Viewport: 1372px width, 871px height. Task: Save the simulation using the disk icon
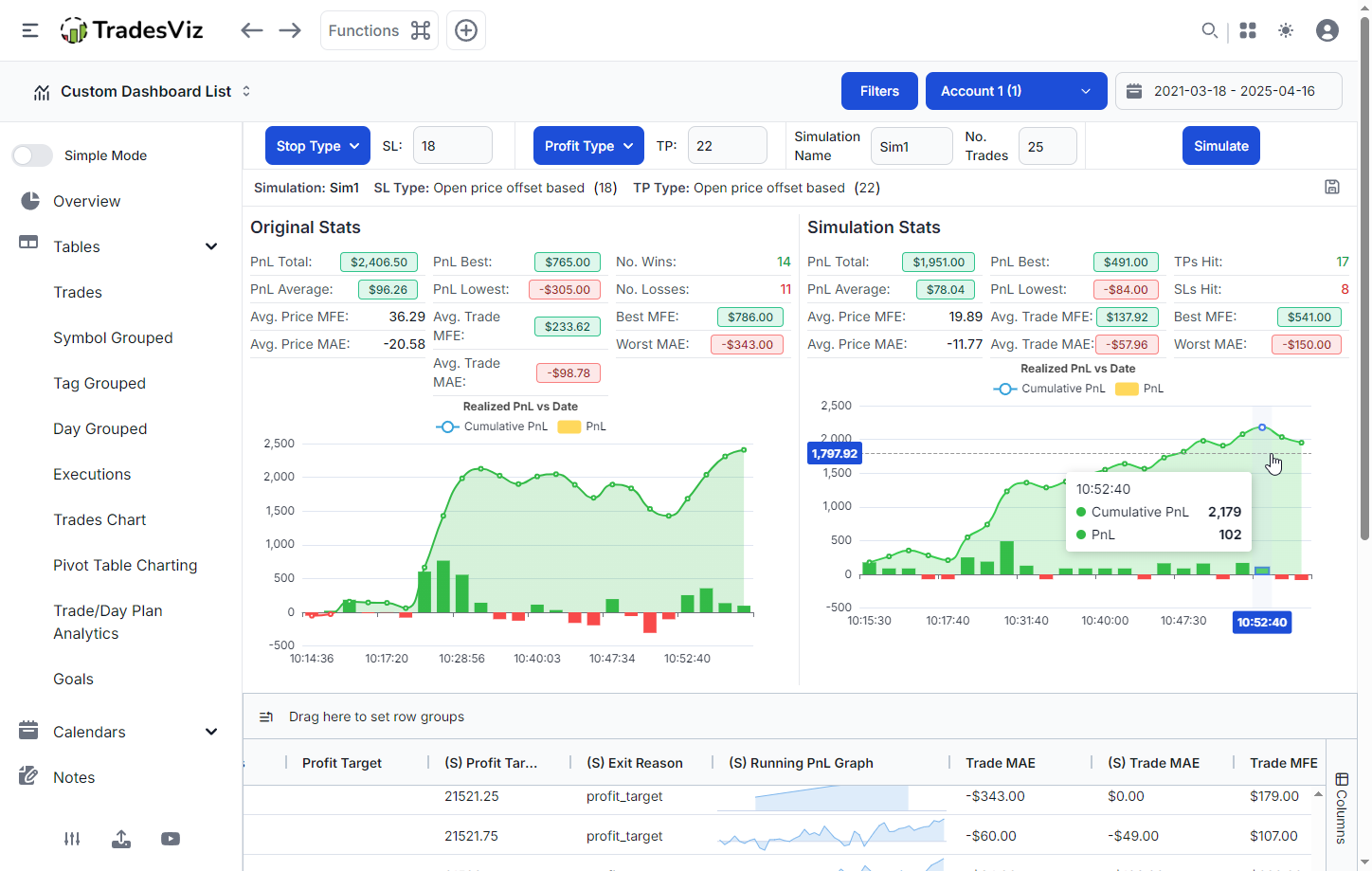point(1332,188)
